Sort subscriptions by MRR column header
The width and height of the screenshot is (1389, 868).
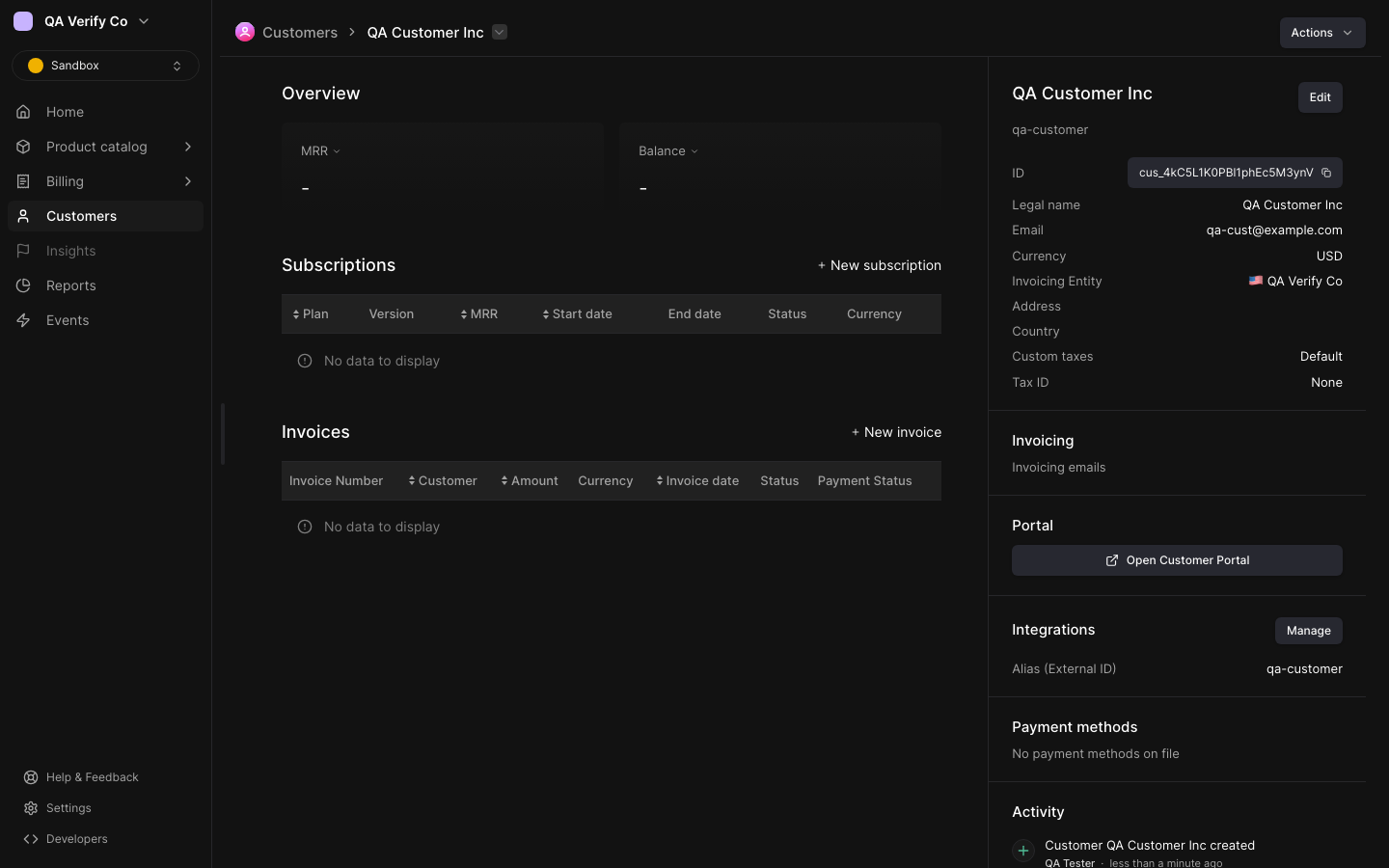479,314
